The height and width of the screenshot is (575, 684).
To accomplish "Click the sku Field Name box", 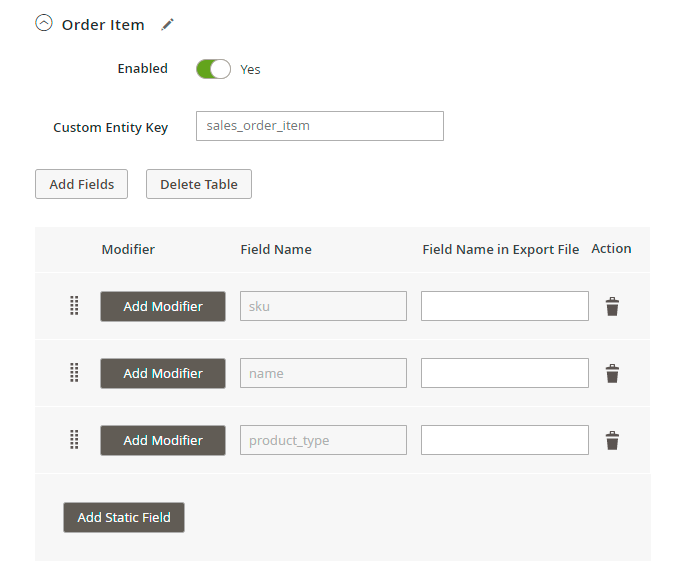I will (x=323, y=306).
